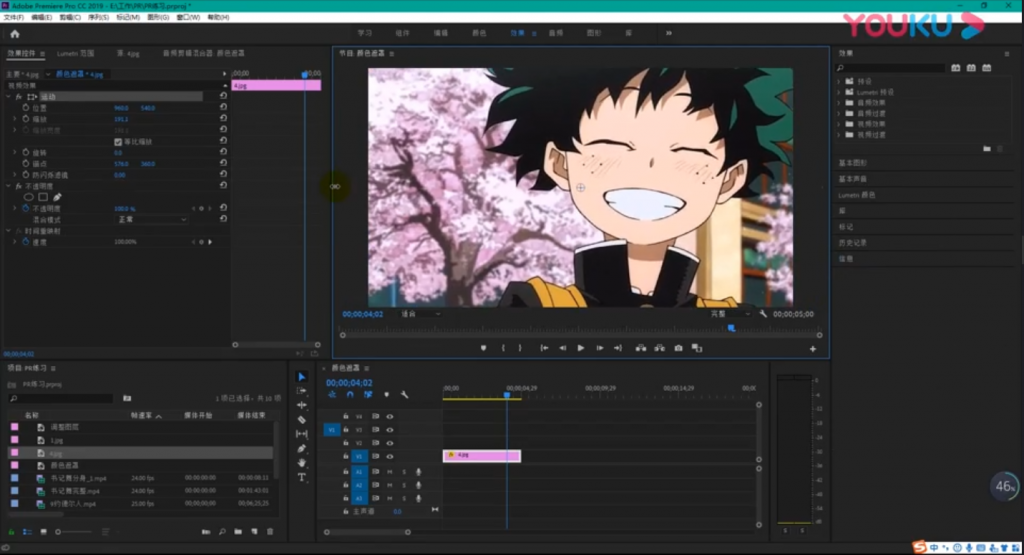This screenshot has width=1024, height=555.
Task: Open the Lumetri 颜色 panel
Action: click(x=857, y=195)
